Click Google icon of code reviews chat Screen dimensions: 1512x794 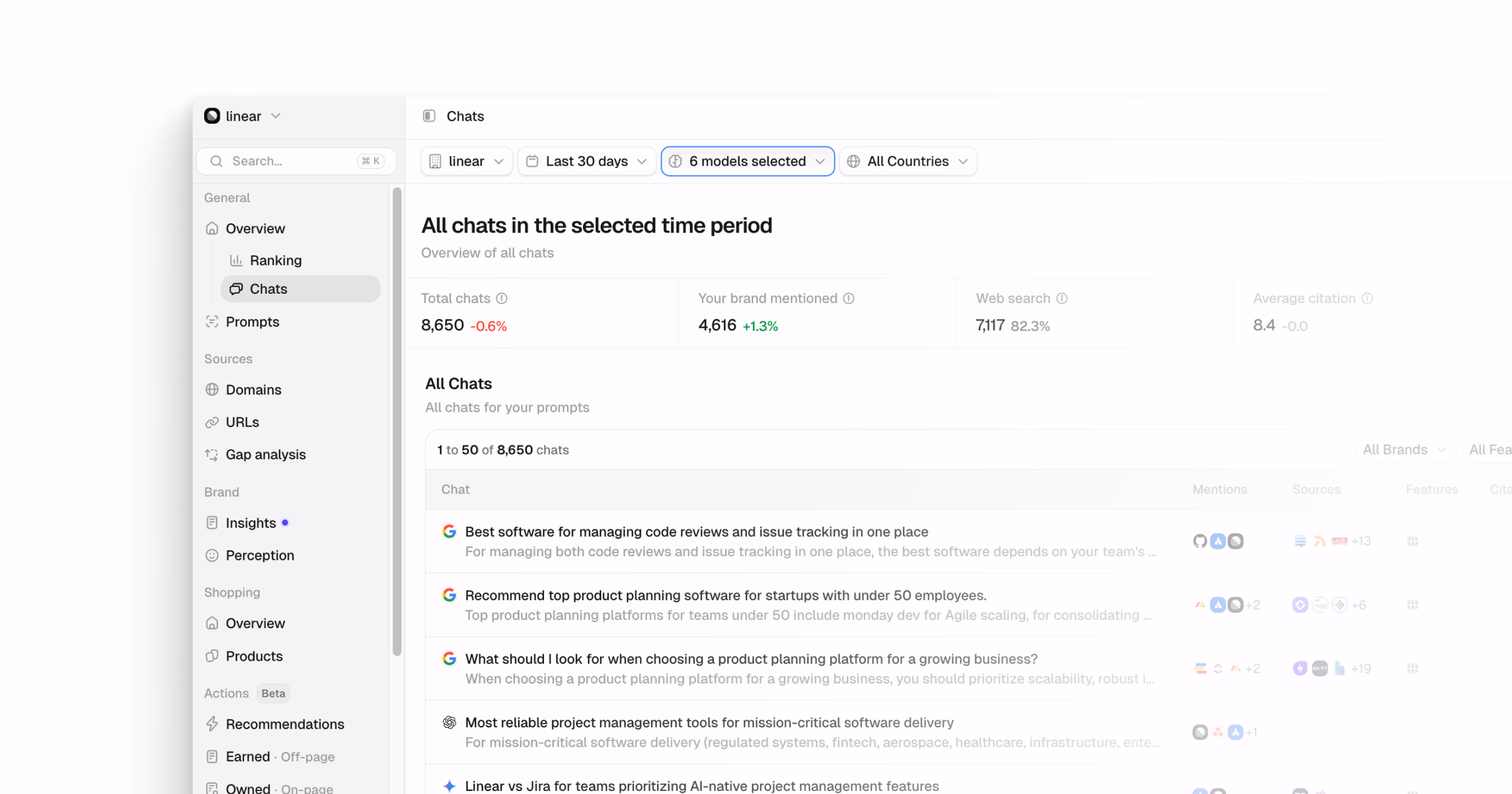click(x=449, y=532)
